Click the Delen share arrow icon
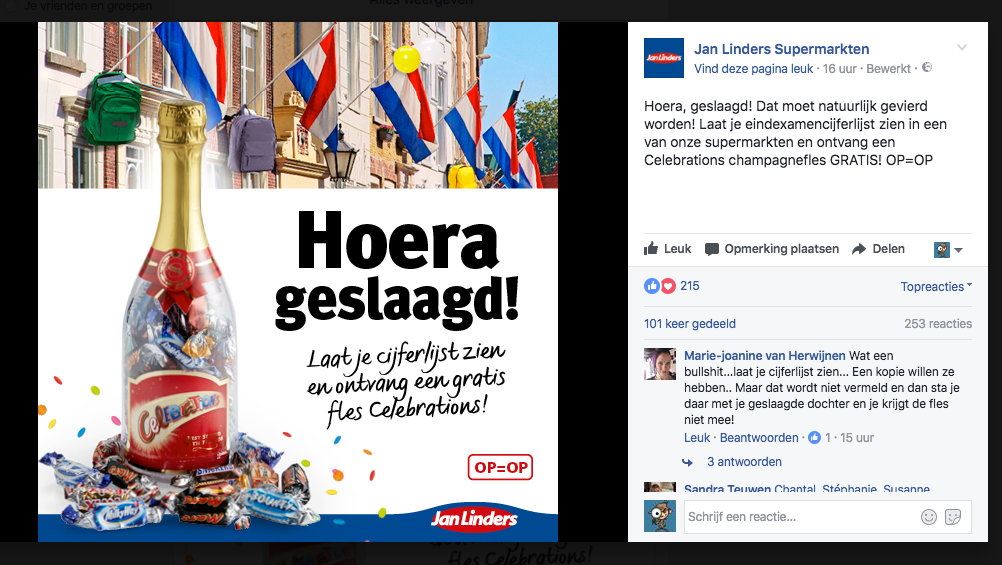This screenshot has height=565, width=1002. (859, 249)
